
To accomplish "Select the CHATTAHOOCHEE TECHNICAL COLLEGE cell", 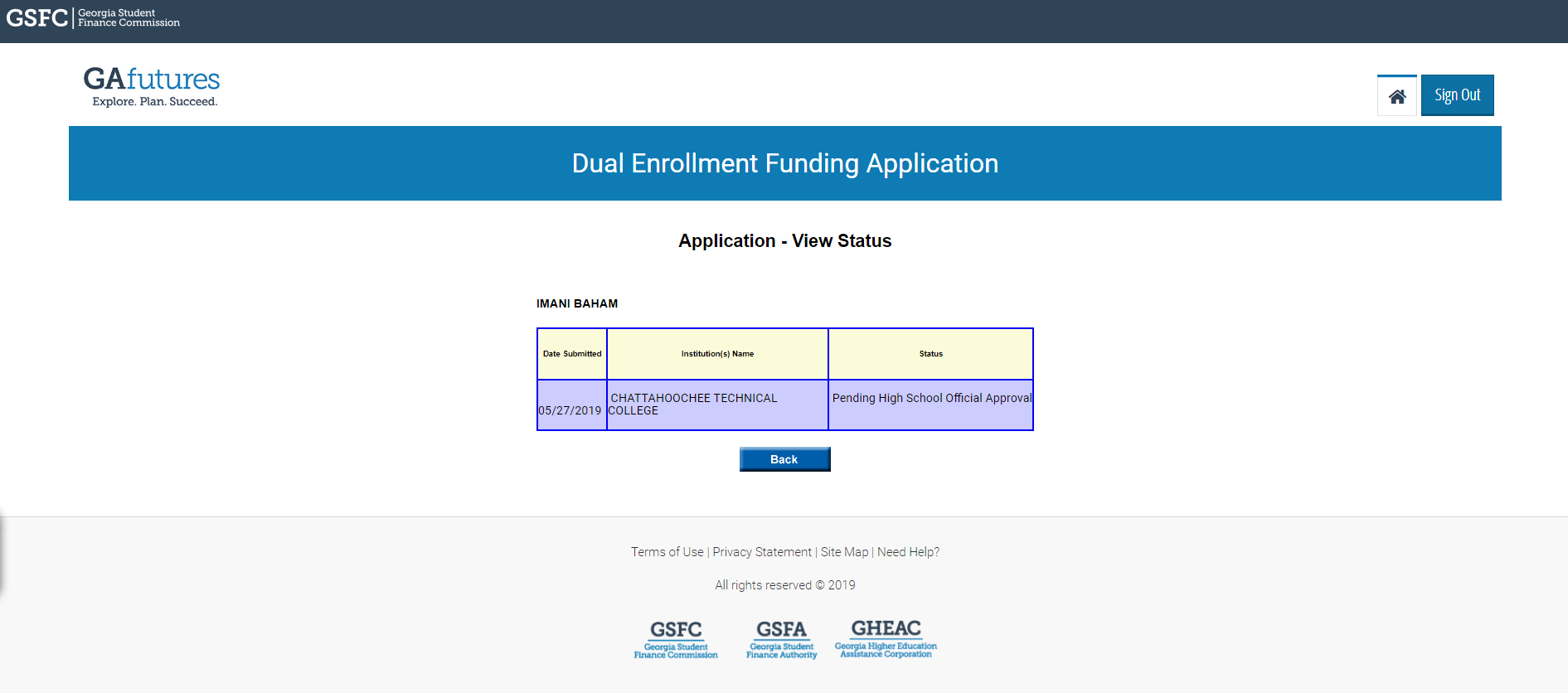I will (x=717, y=405).
